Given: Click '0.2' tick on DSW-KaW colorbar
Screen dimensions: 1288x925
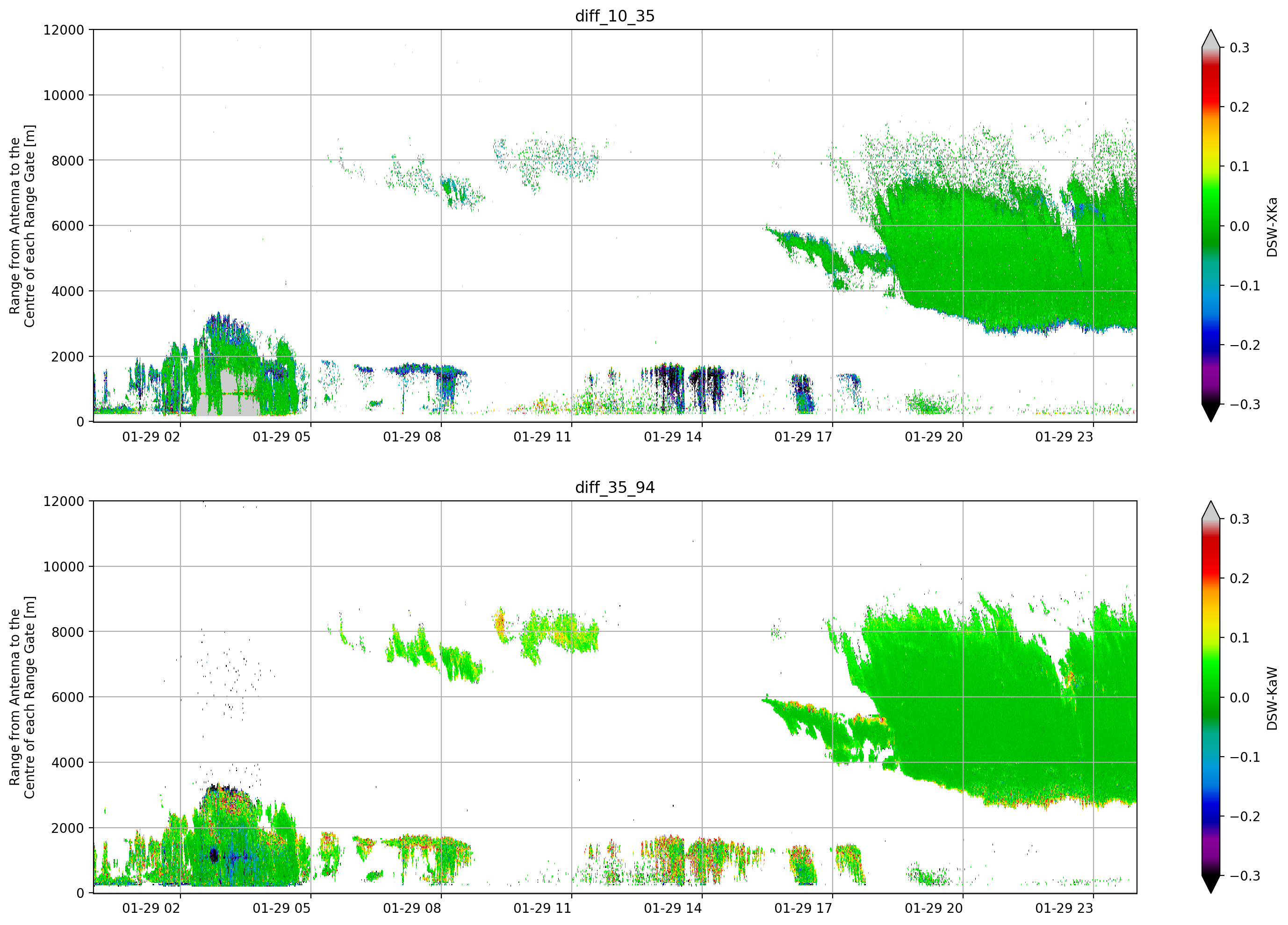Looking at the screenshot, I should tap(1240, 578).
